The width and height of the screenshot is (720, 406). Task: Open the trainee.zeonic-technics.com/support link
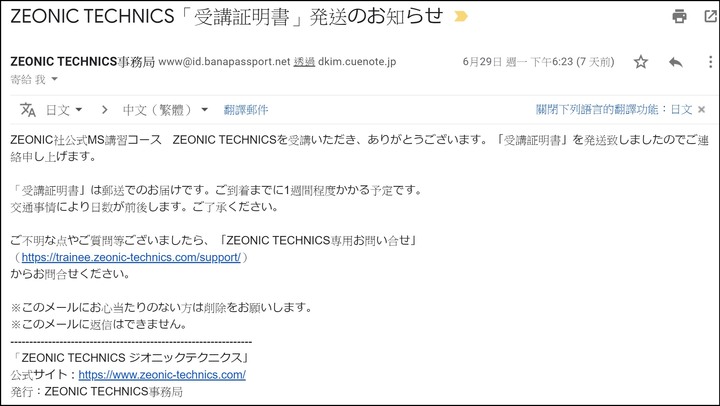[131, 257]
